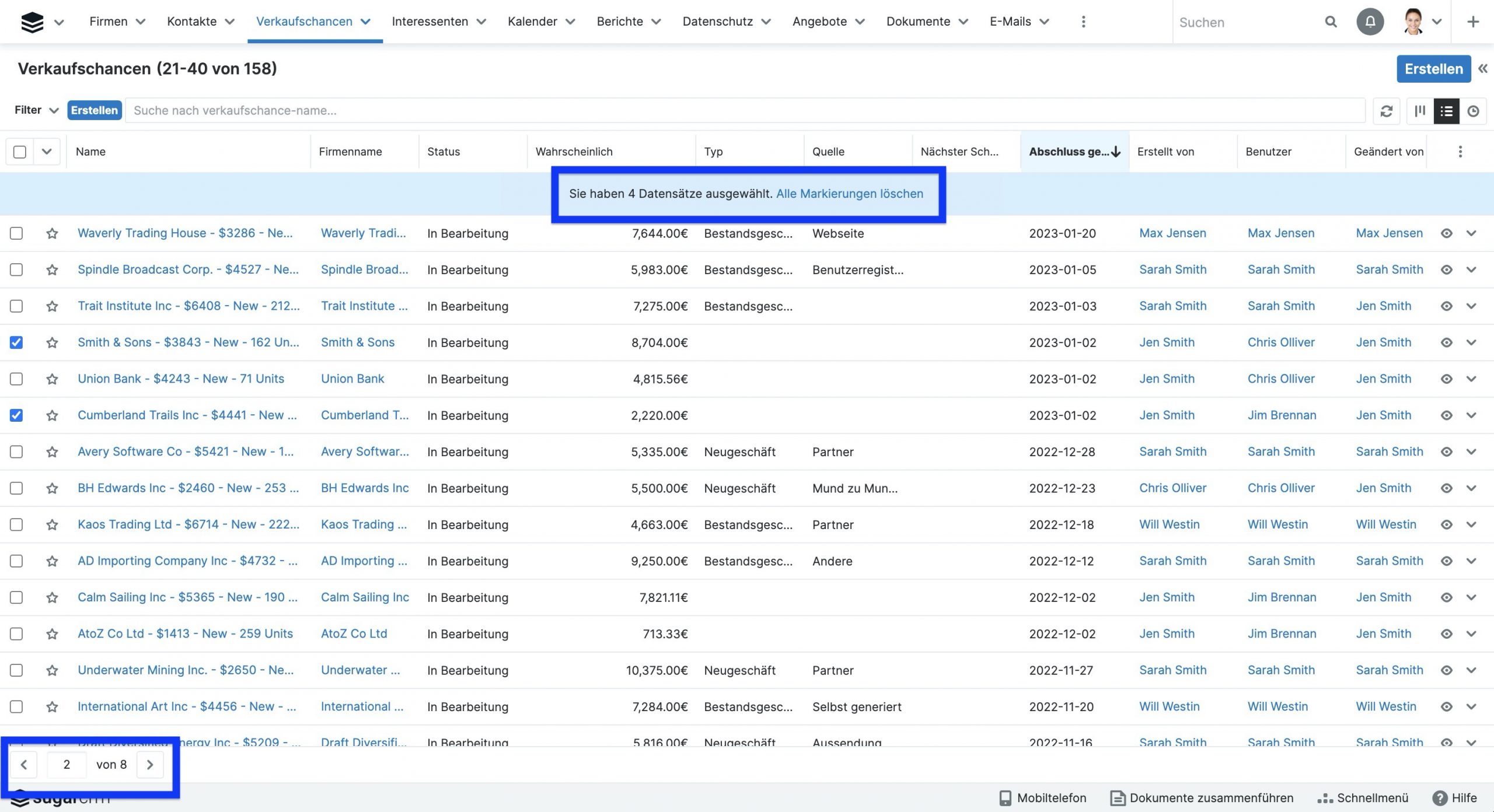This screenshot has height=812, width=1494.
Task: Expand the logo menu chevron
Action: [59, 23]
